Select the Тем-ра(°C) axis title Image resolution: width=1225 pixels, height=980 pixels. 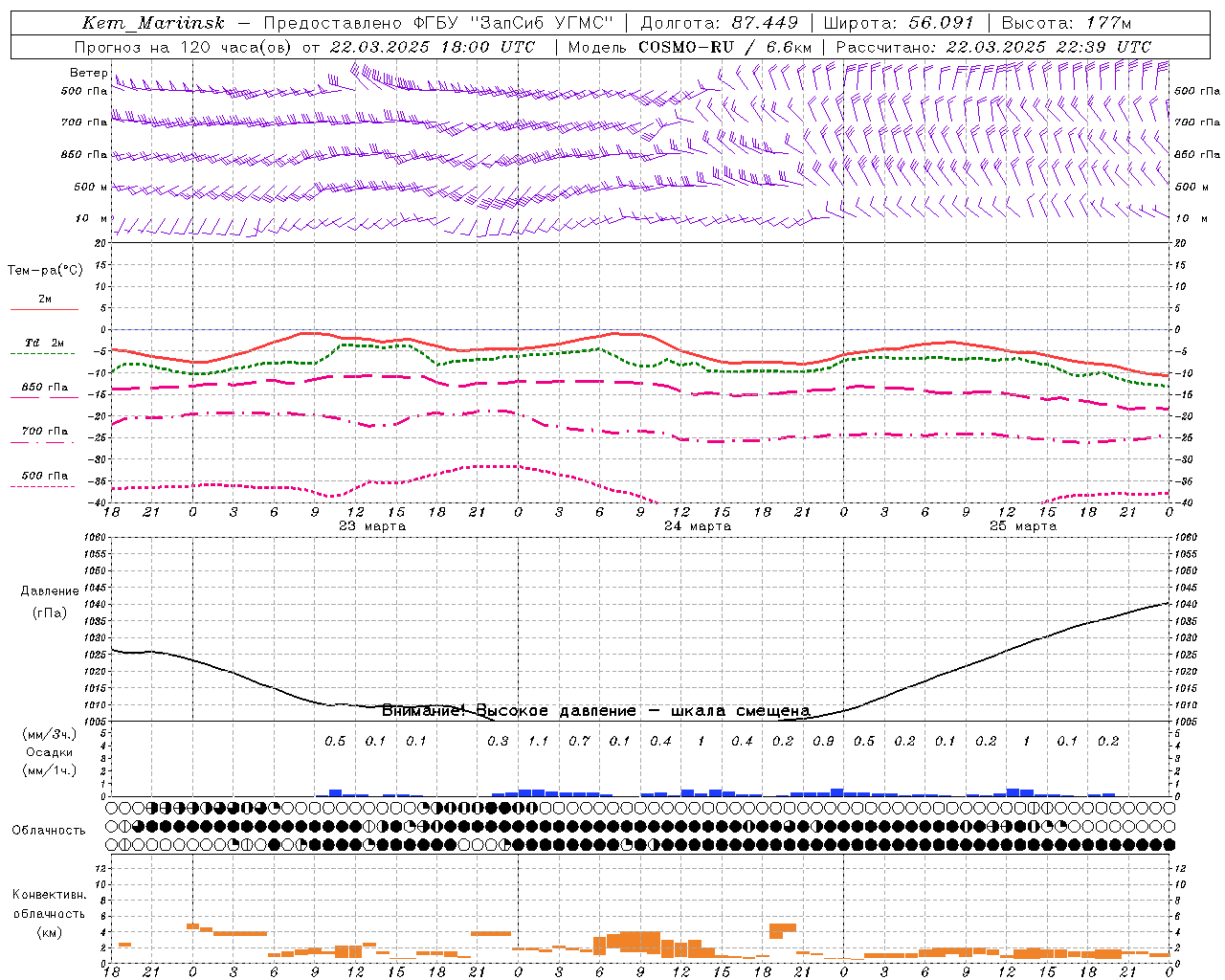(45, 271)
